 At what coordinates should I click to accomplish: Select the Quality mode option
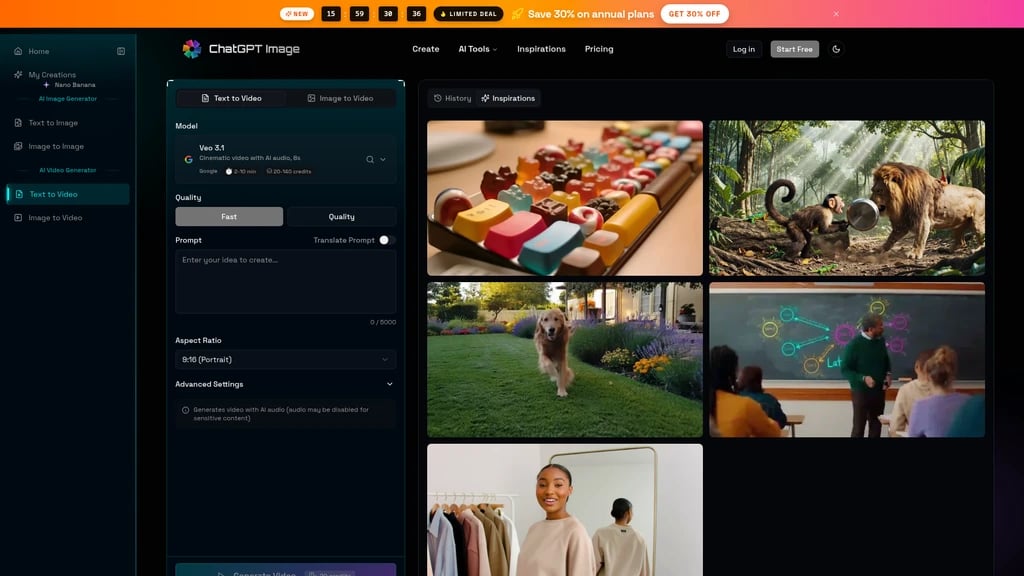coord(342,216)
